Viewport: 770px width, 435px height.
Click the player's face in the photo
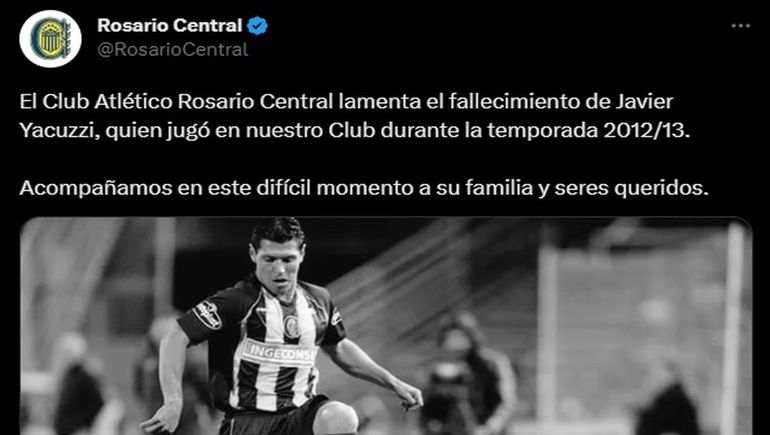pos(278,263)
